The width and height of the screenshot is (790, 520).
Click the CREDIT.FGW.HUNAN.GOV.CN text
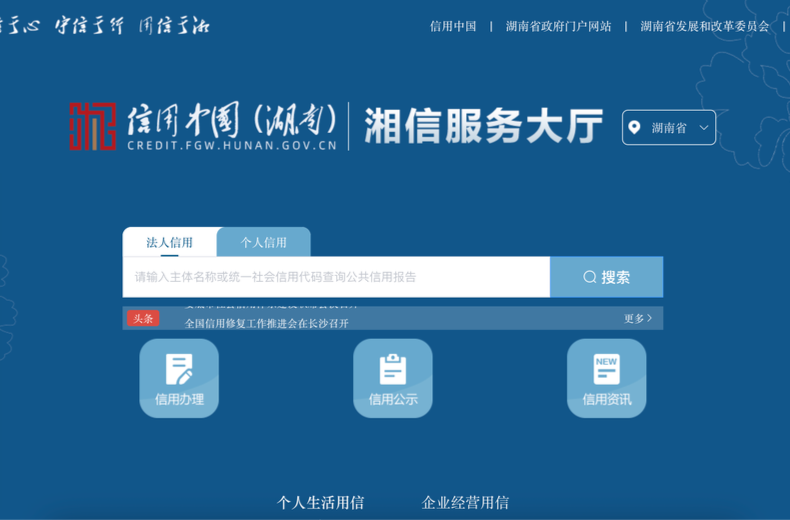pyautogui.click(x=232, y=146)
